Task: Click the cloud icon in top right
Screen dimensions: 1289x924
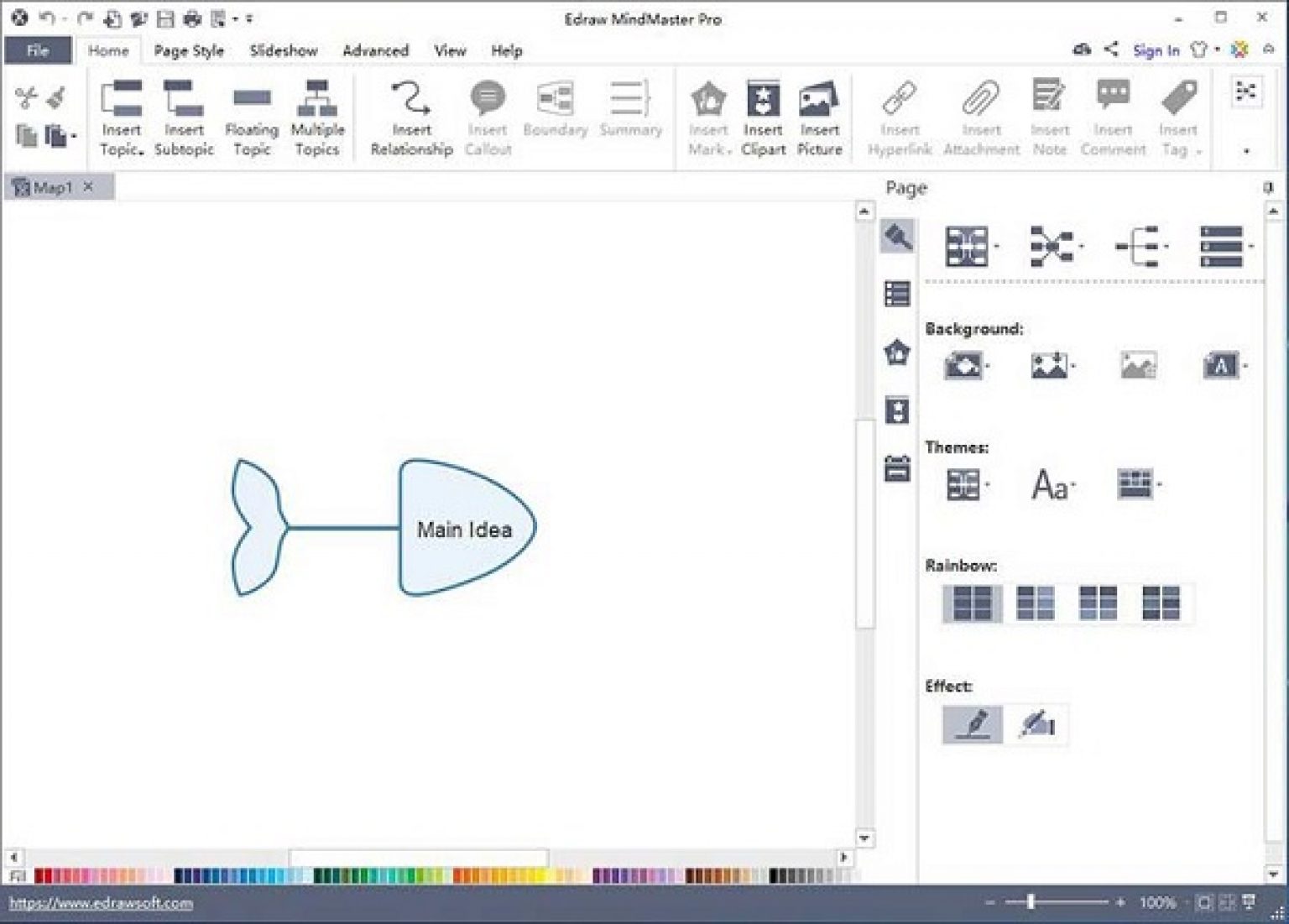Action: point(1082,50)
